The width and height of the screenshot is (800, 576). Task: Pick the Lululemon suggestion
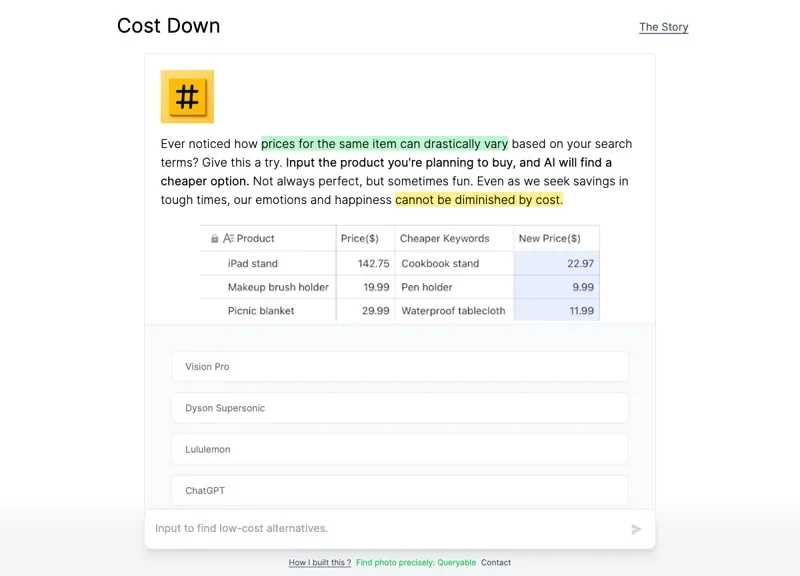[399, 449]
